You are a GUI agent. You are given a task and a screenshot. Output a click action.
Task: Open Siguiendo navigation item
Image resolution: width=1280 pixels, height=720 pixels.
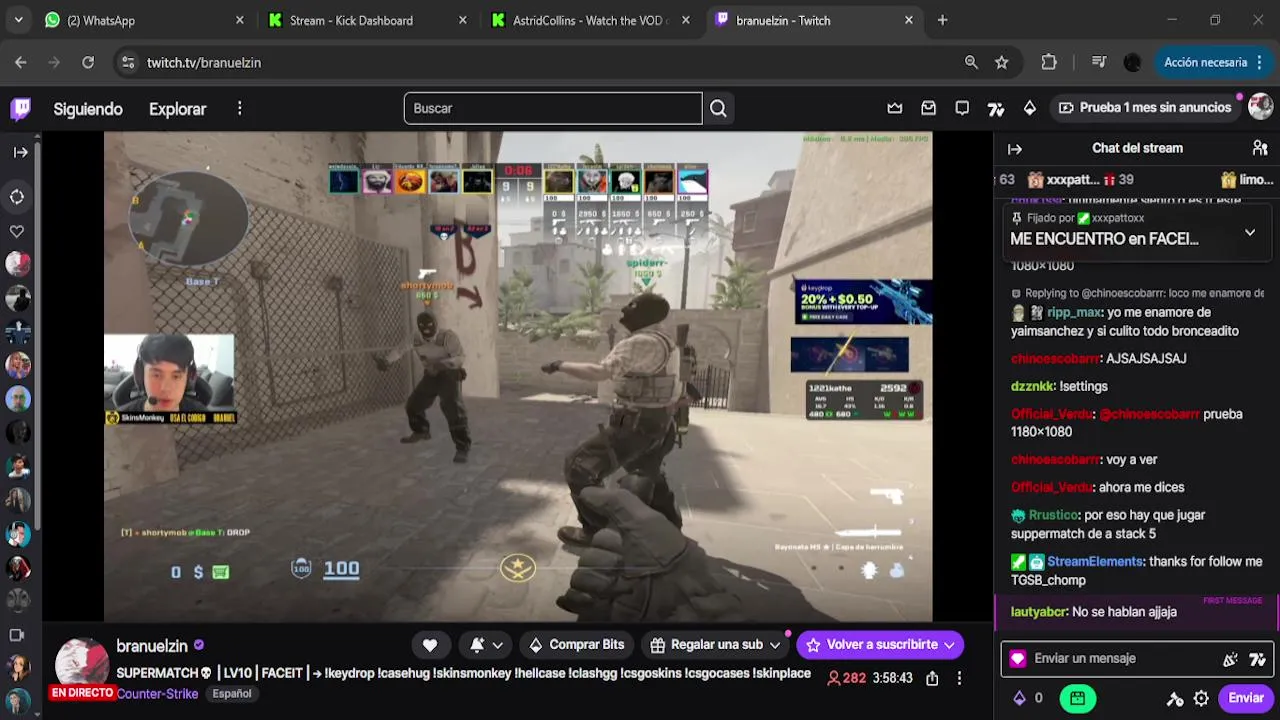88,109
